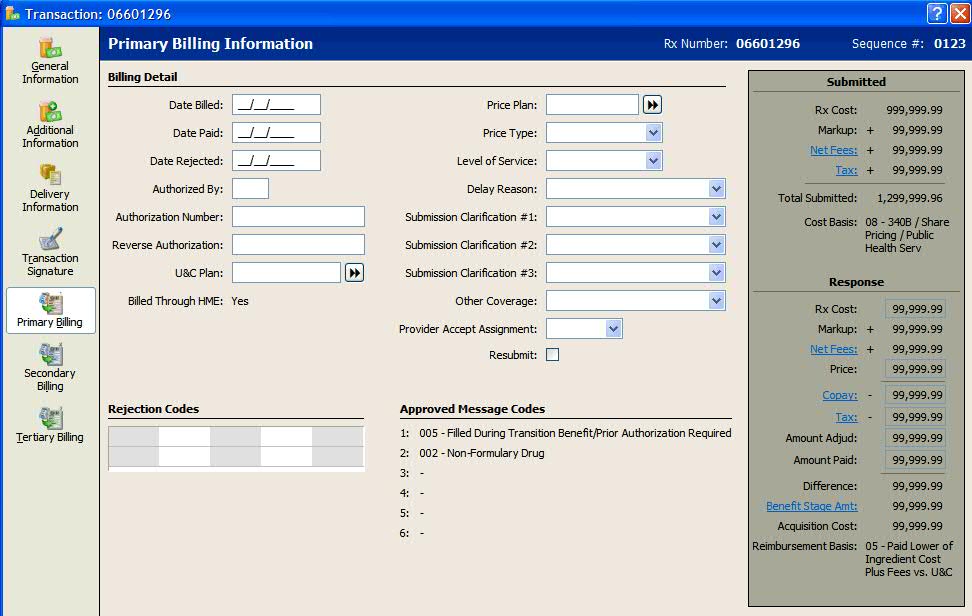Click the Submitted Rx Cost value 999,999.99
Viewport: 972px width, 616px height.
coord(914,110)
